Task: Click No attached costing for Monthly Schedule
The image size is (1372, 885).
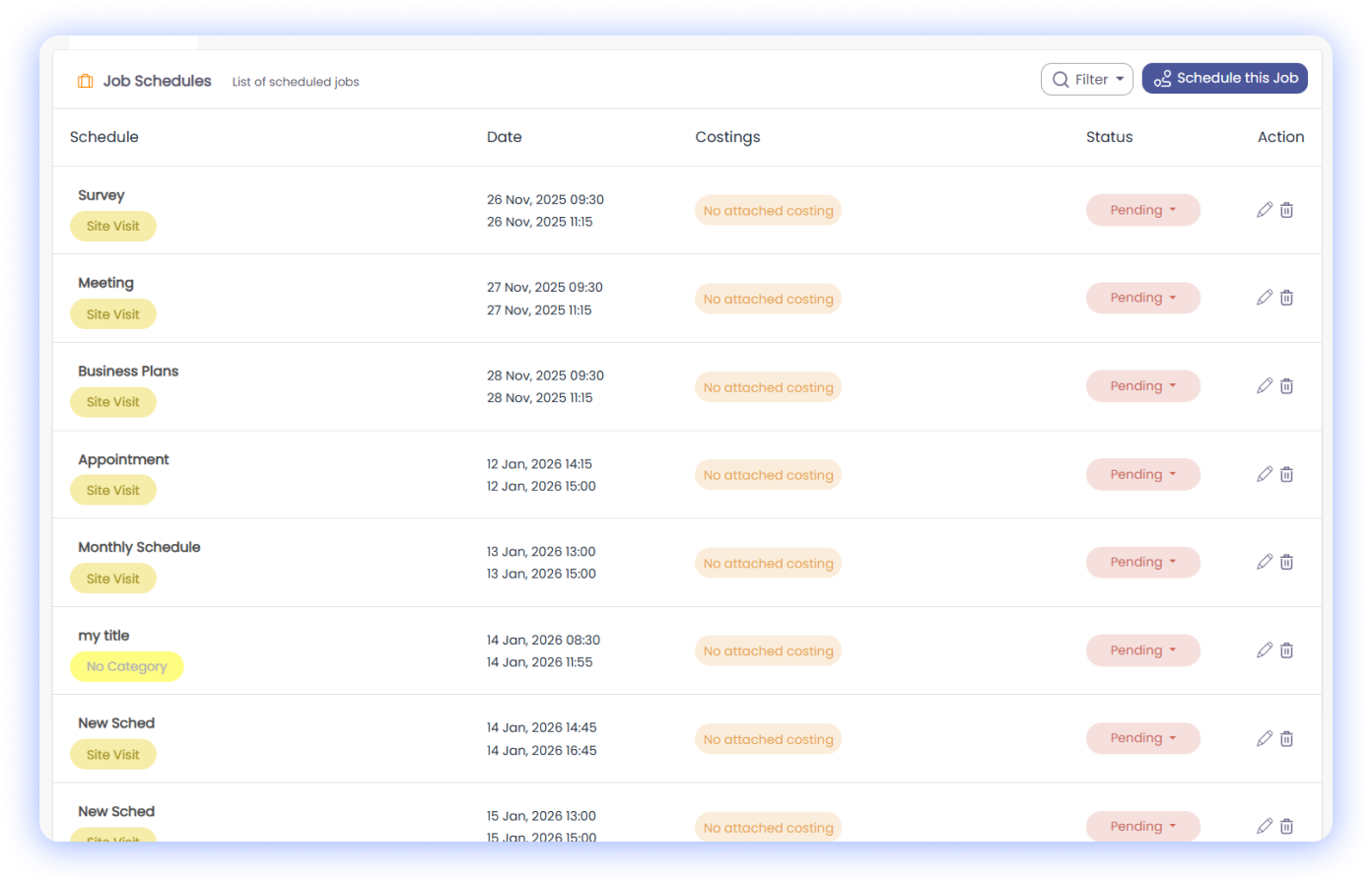Action: 768,564
